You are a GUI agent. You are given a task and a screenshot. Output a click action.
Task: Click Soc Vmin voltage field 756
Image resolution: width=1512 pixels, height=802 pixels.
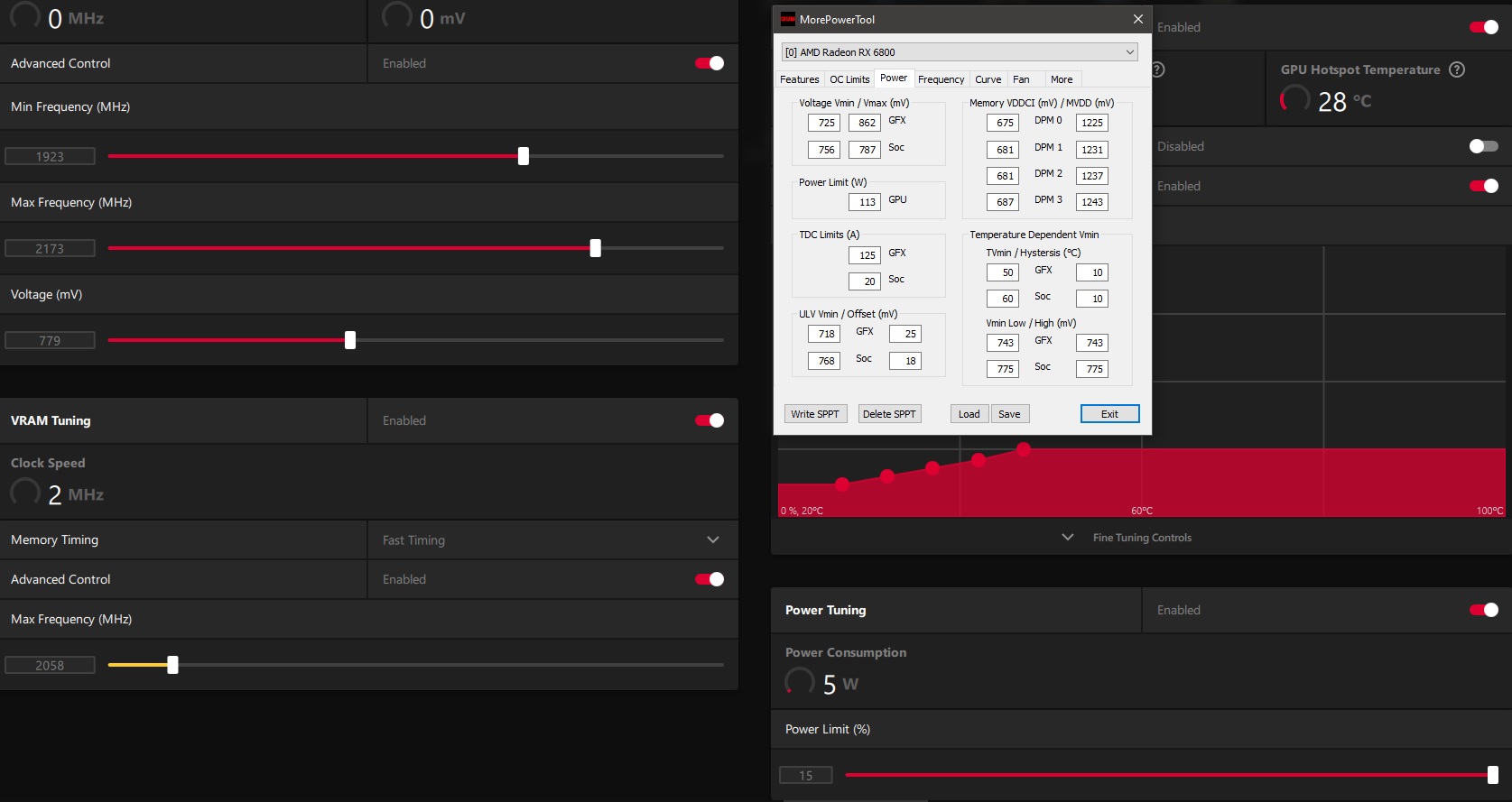tap(824, 150)
